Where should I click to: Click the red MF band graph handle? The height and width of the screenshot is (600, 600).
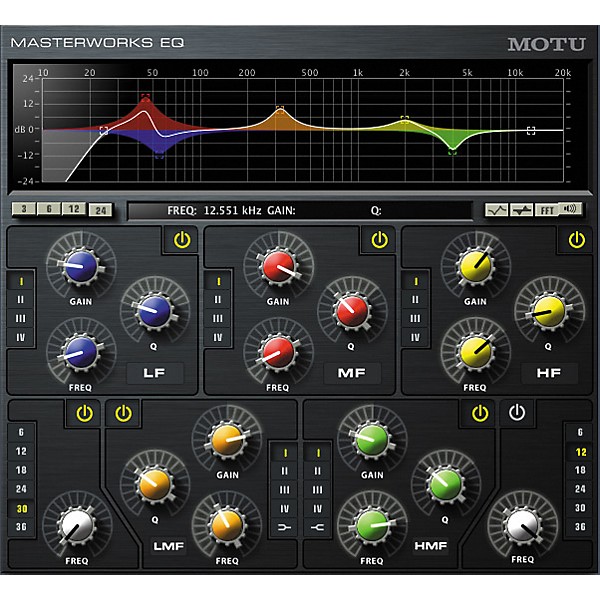tap(145, 97)
